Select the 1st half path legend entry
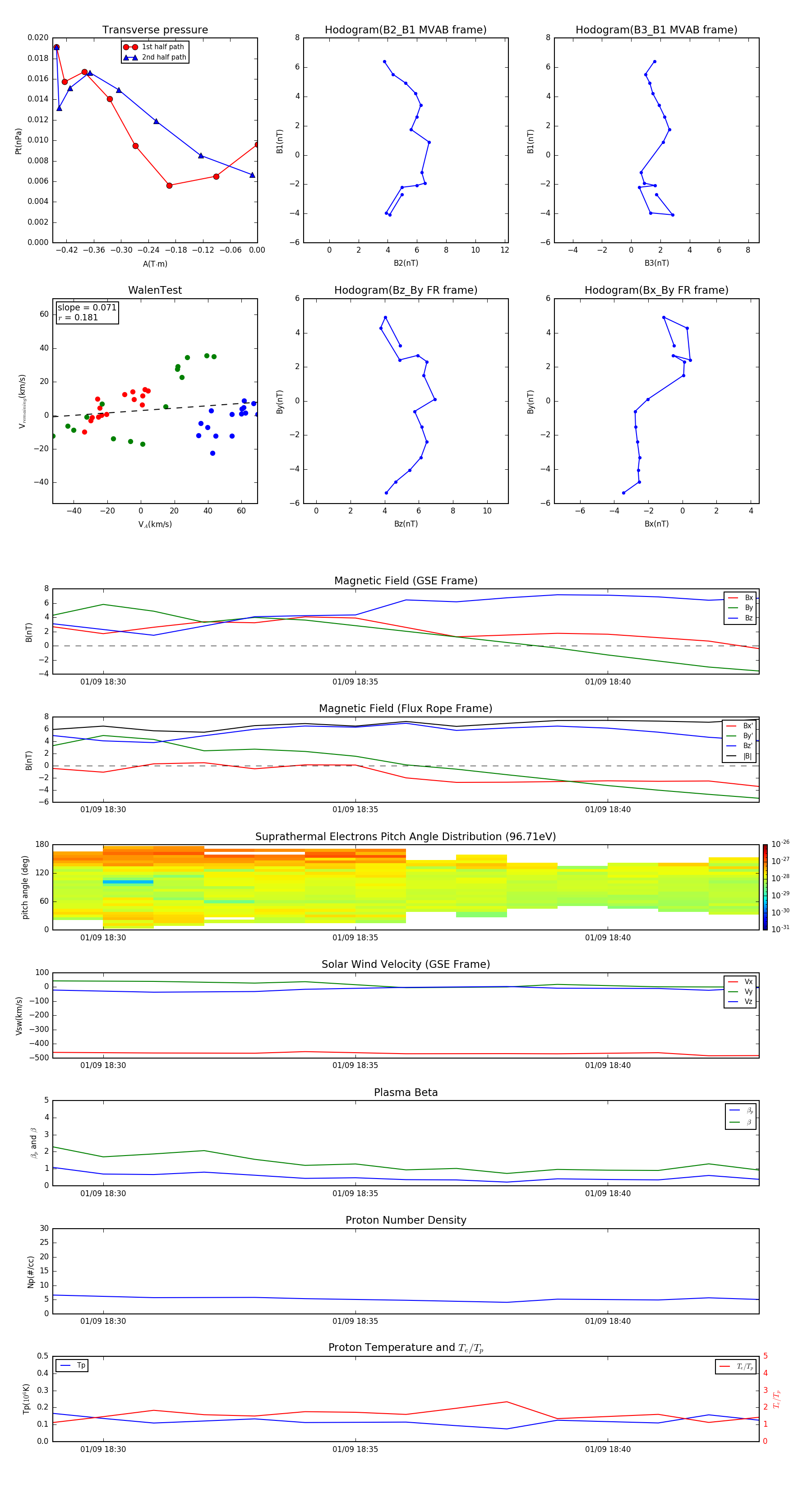The height and width of the screenshot is (1489, 812). (154, 47)
